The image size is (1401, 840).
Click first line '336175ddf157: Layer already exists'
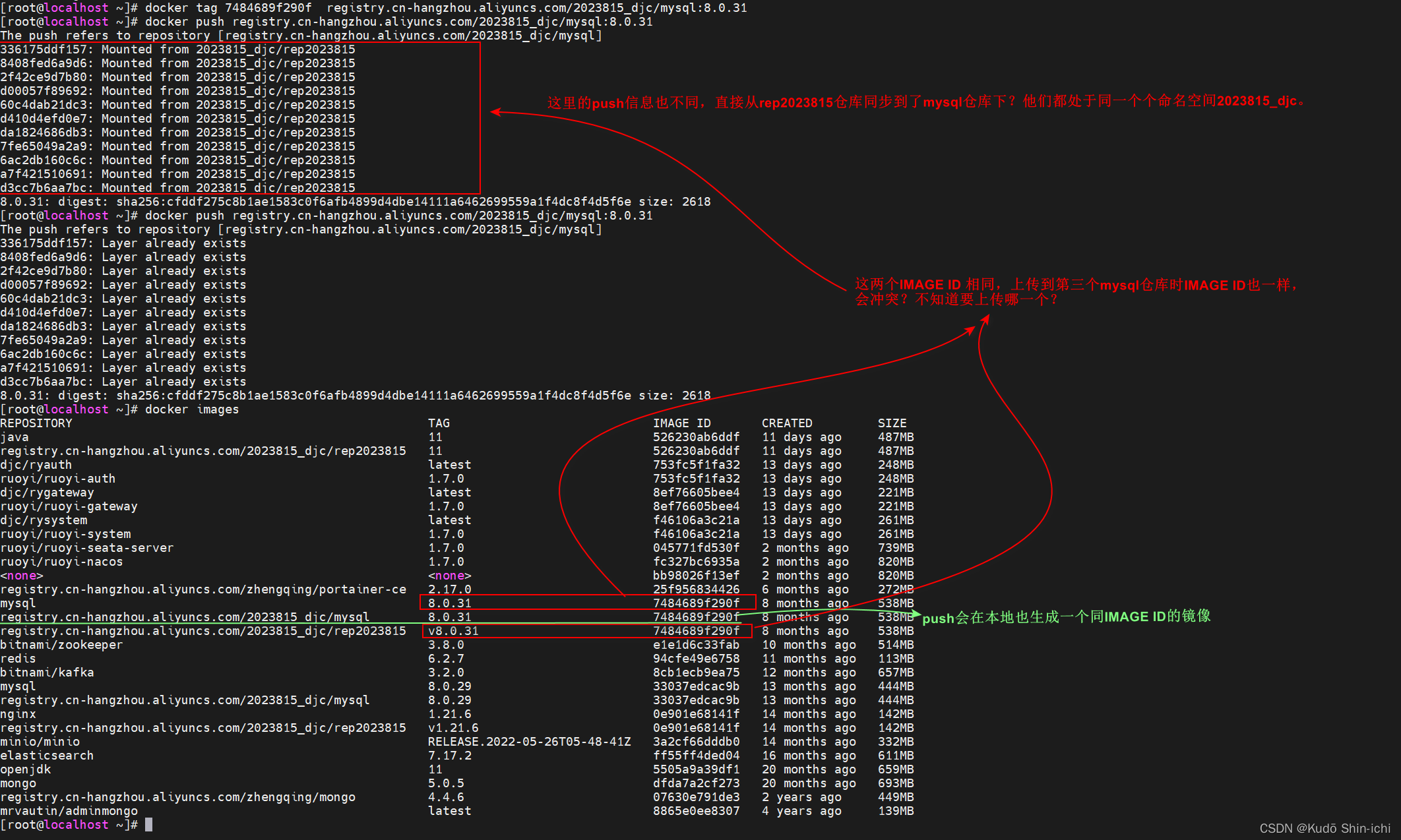123,243
